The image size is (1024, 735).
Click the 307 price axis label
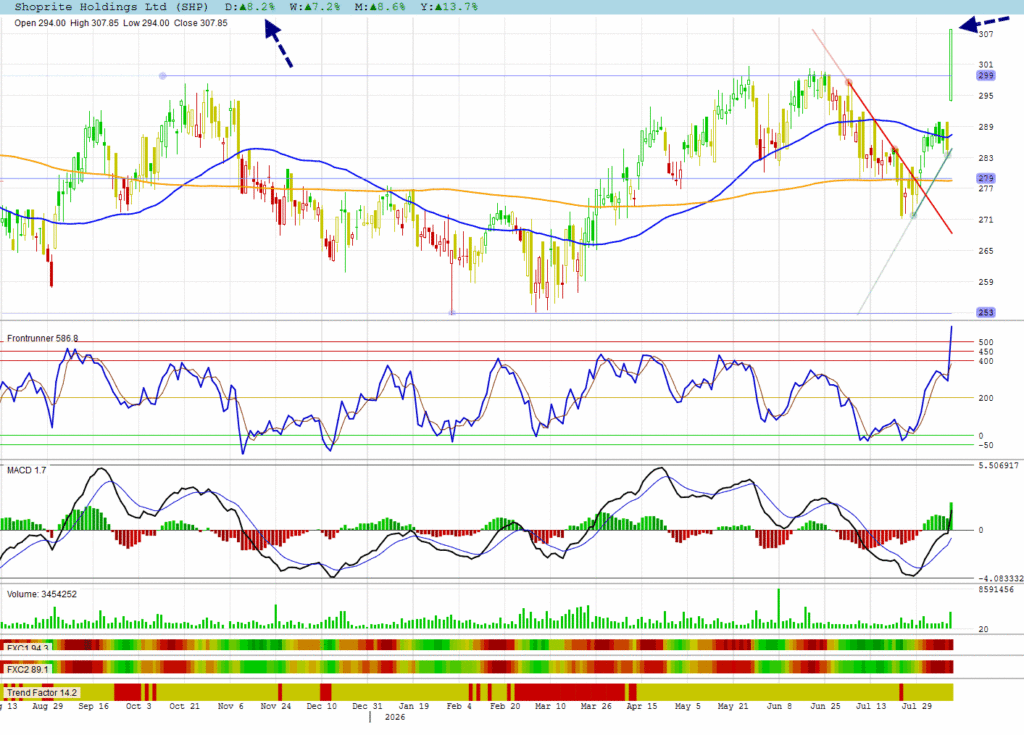coord(985,34)
